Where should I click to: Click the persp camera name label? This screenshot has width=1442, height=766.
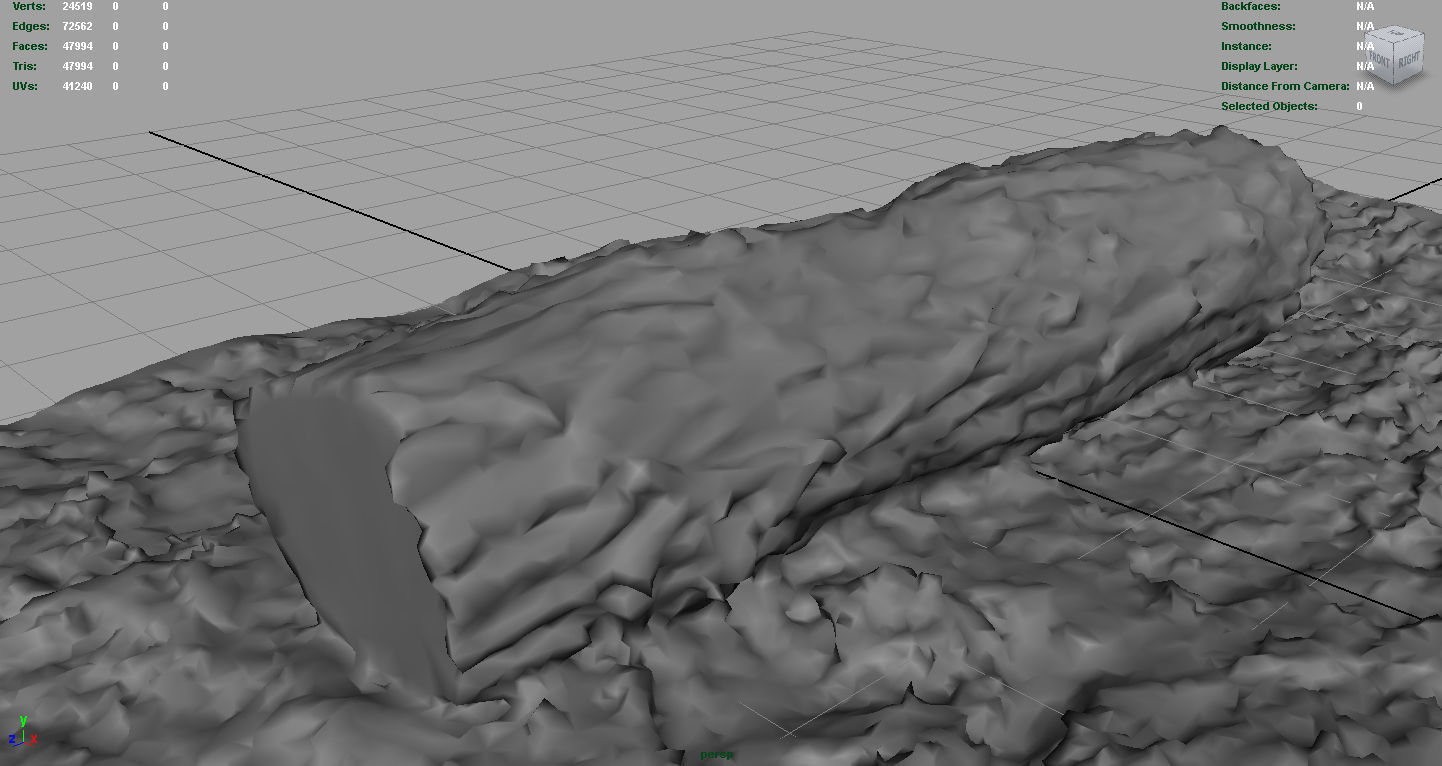pos(716,754)
